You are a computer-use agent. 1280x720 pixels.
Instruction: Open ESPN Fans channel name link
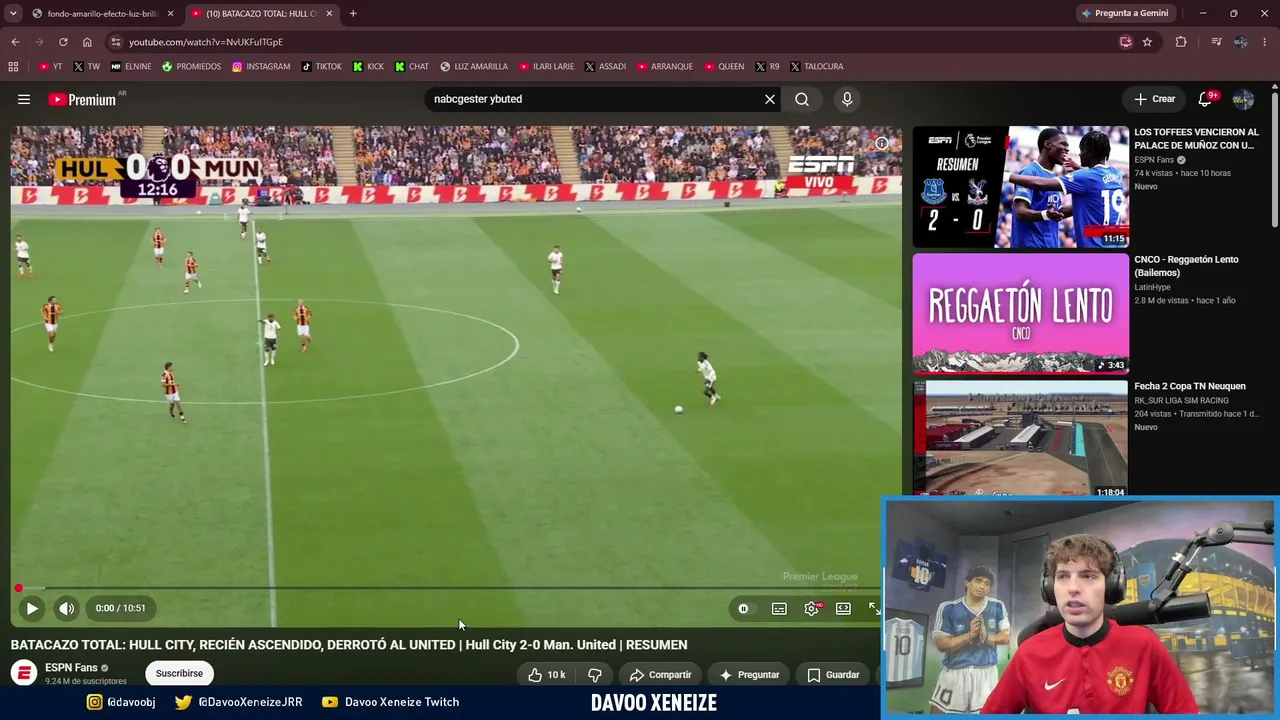71,668
